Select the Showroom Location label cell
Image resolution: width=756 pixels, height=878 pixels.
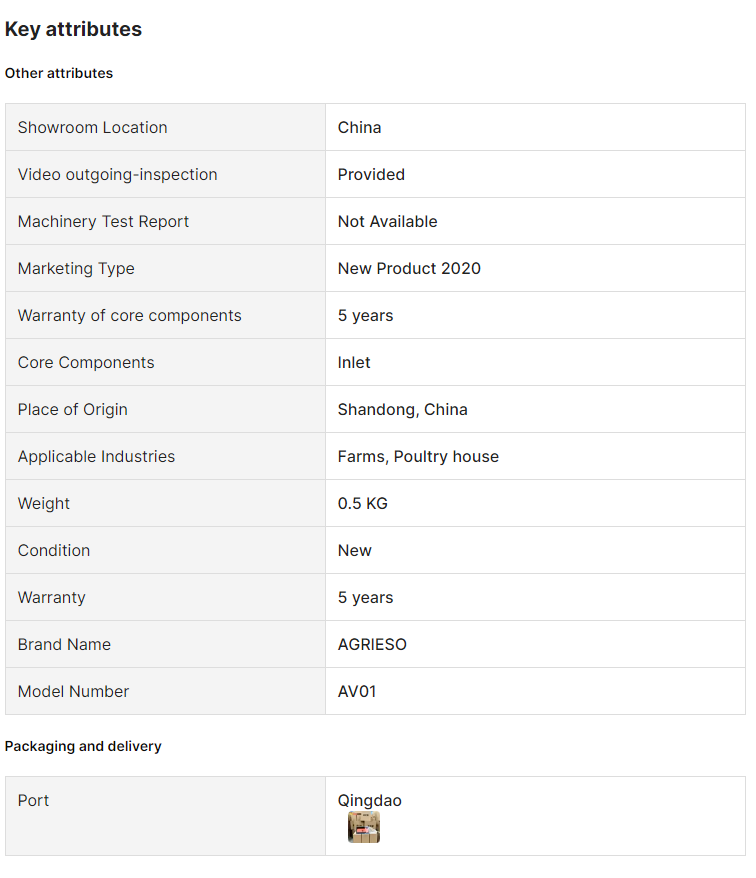[165, 127]
